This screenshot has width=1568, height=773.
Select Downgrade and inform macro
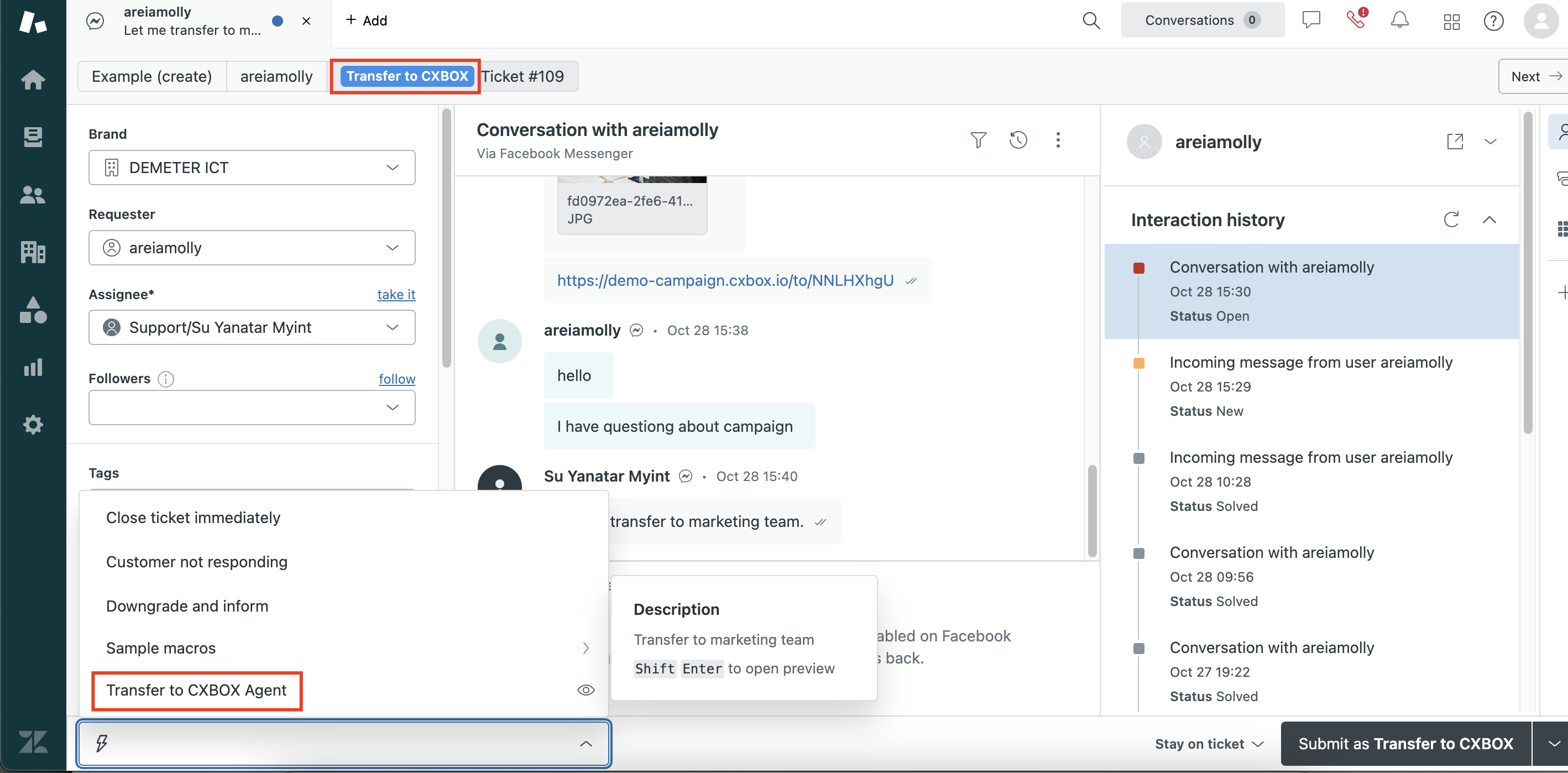[344, 606]
